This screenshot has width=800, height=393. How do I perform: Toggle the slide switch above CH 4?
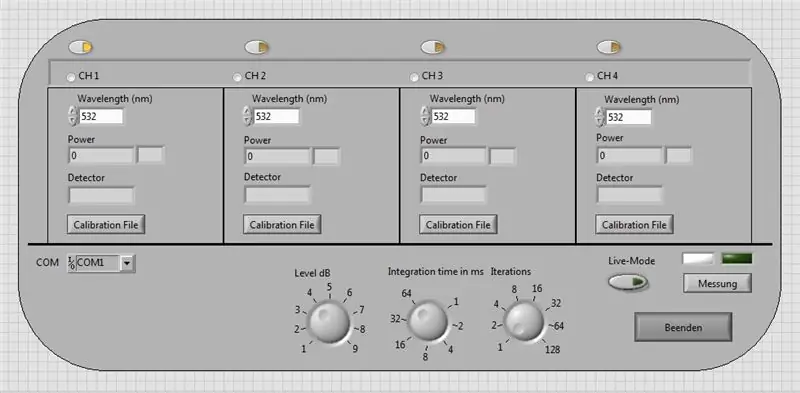pyautogui.click(x=609, y=47)
